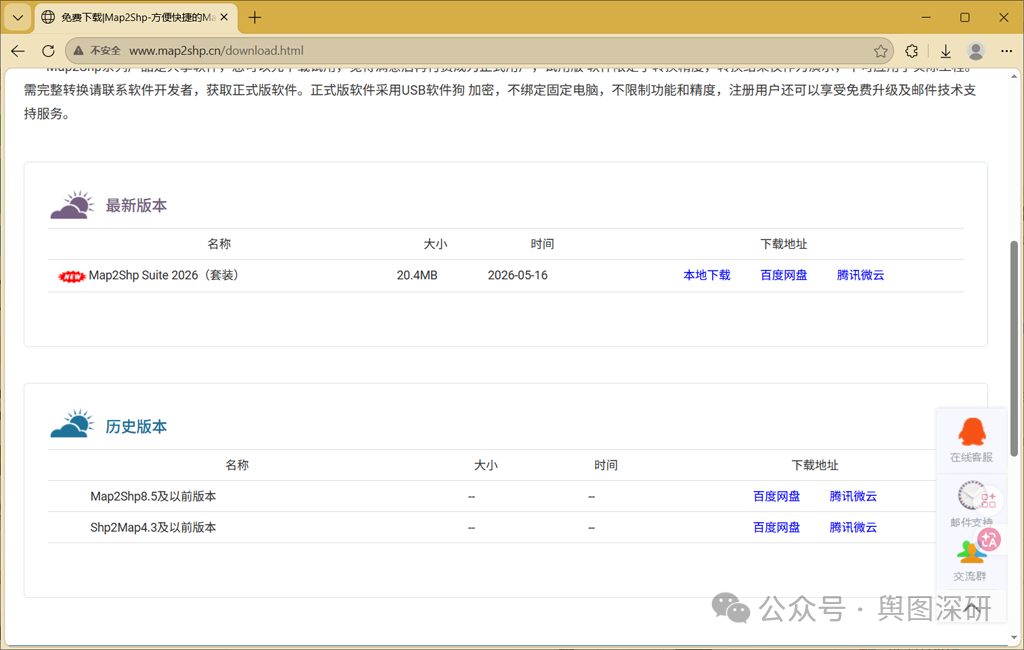Image resolution: width=1024 pixels, height=650 pixels.
Task: Click the 最新版本 heading
Action: [136, 206]
